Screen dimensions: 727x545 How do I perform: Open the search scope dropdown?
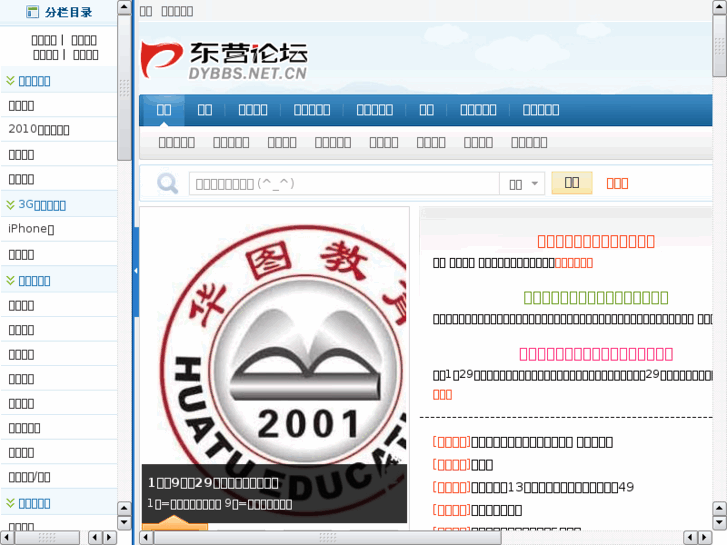click(523, 184)
